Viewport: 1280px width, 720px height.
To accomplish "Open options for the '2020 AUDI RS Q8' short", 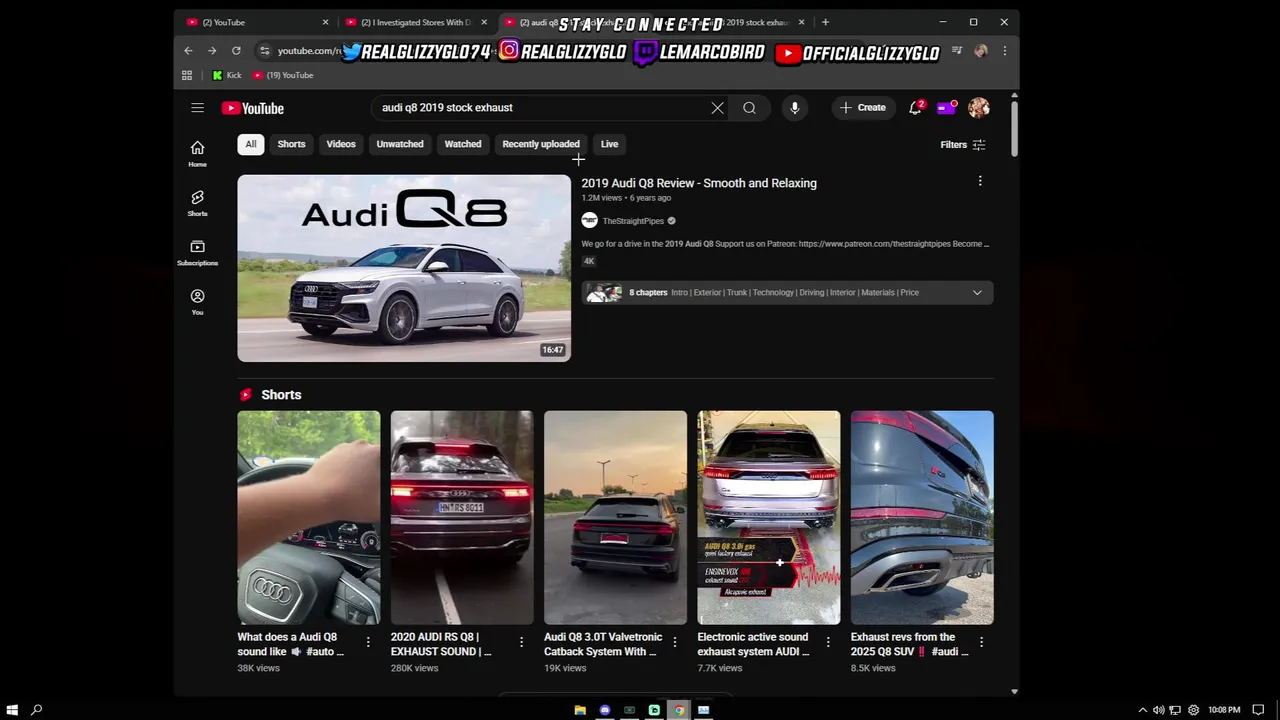I will [x=521, y=643].
